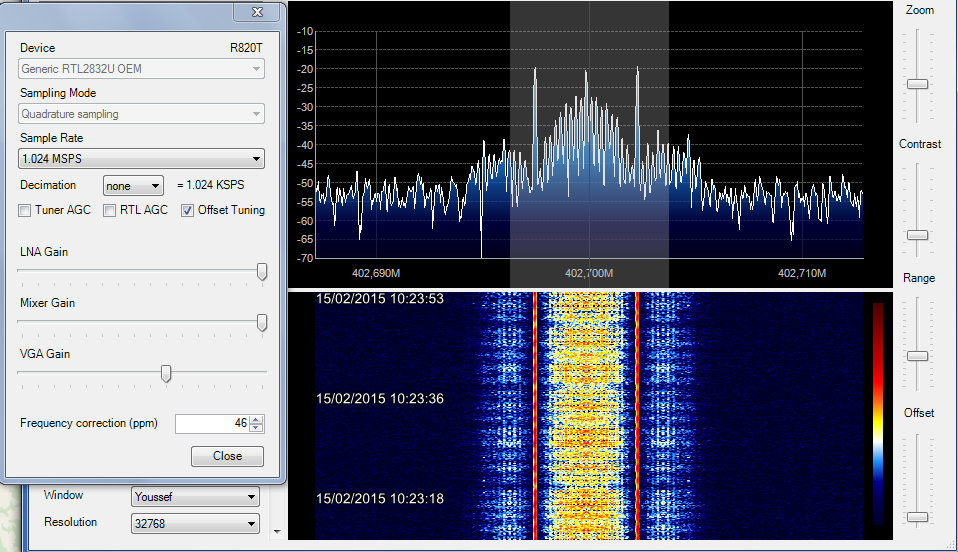958x552 pixels.
Task: Click the Range slider handle
Action: pyautogui.click(x=917, y=356)
